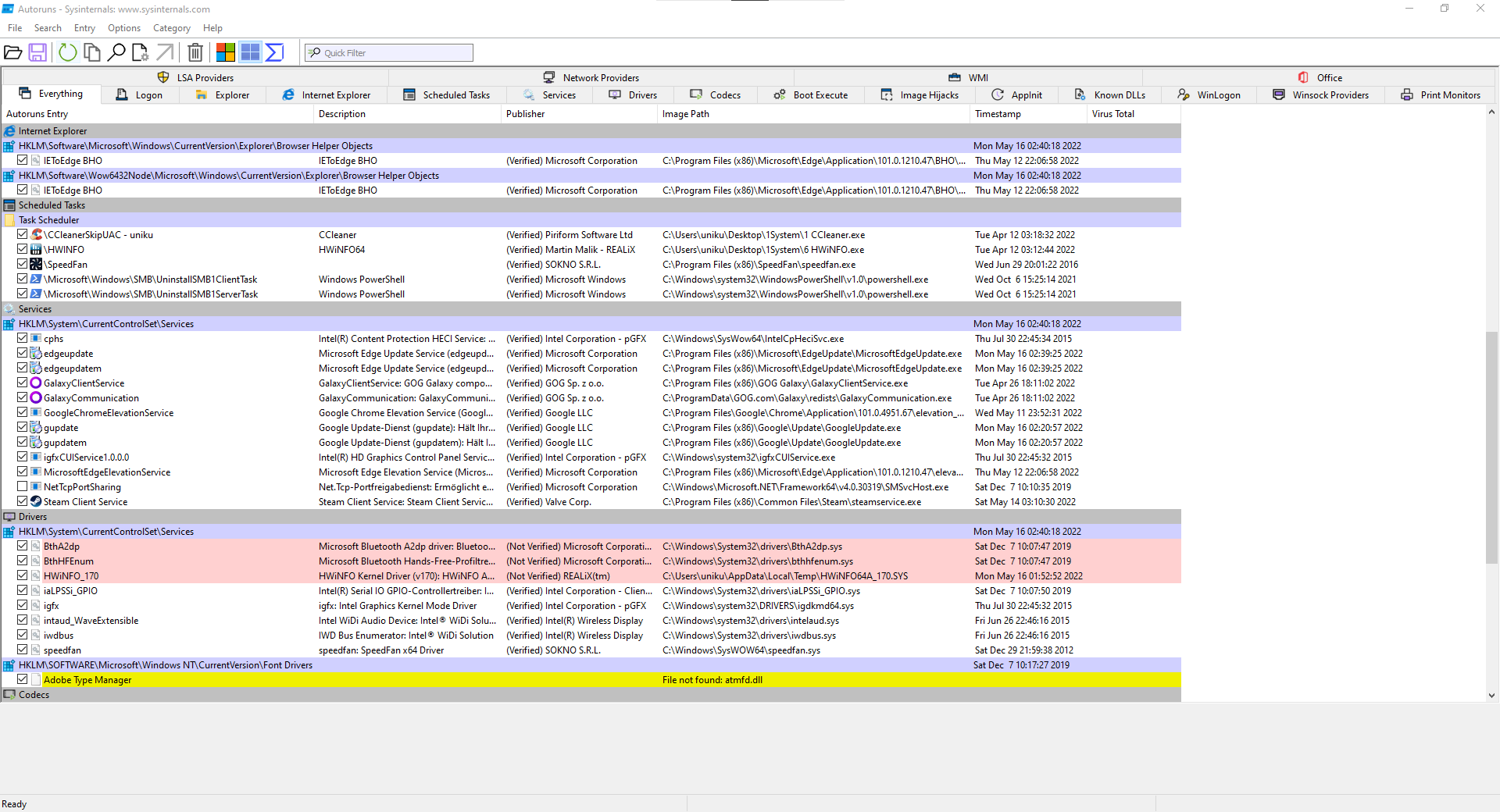Click the service icon beside cphs
Image resolution: width=1500 pixels, height=812 pixels.
click(36, 338)
